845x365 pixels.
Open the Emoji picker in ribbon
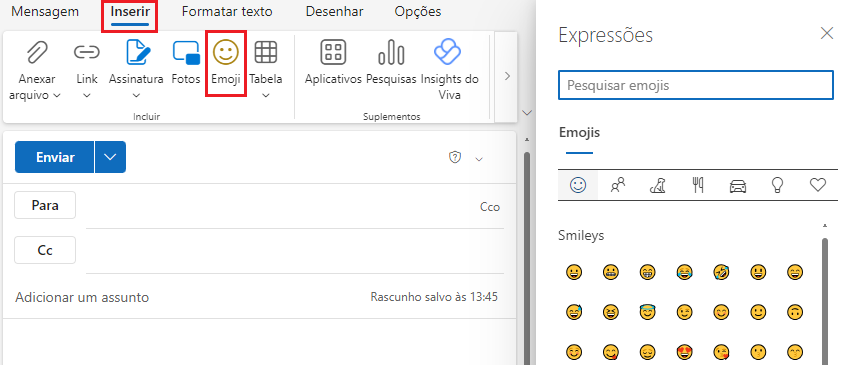(x=226, y=64)
